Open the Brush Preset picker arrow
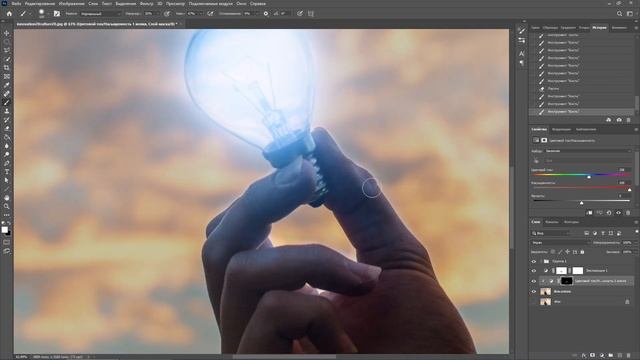This screenshot has width=640, height=360. click(48, 13)
